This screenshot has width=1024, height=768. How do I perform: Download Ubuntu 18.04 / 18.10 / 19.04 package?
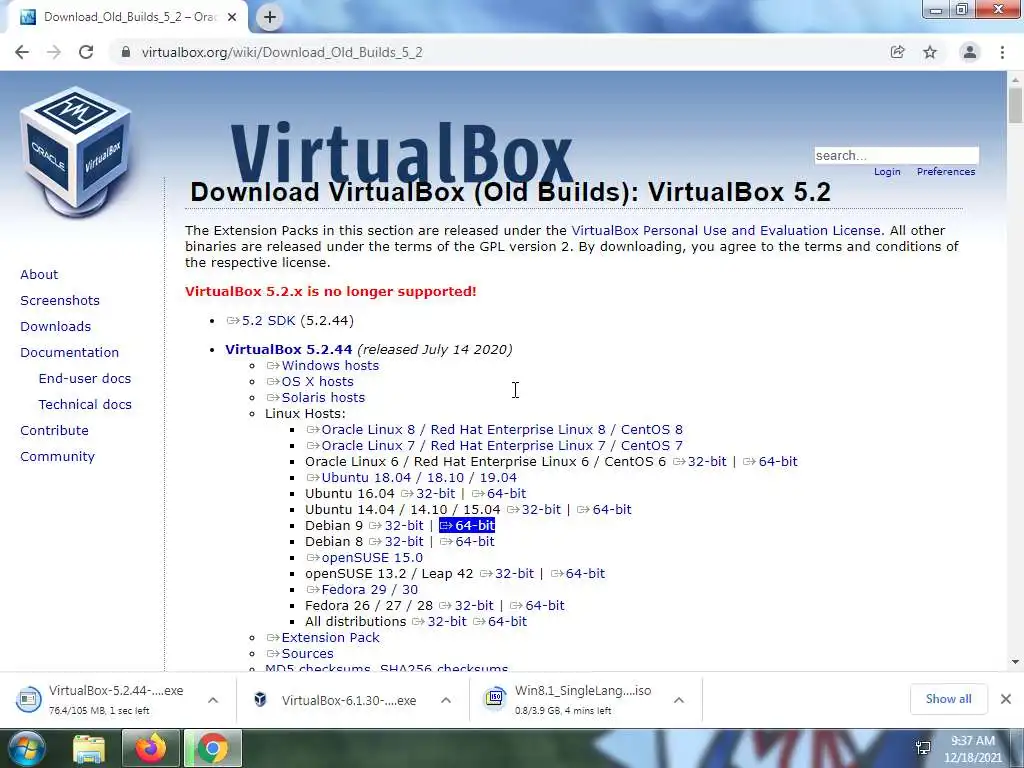[412, 477]
